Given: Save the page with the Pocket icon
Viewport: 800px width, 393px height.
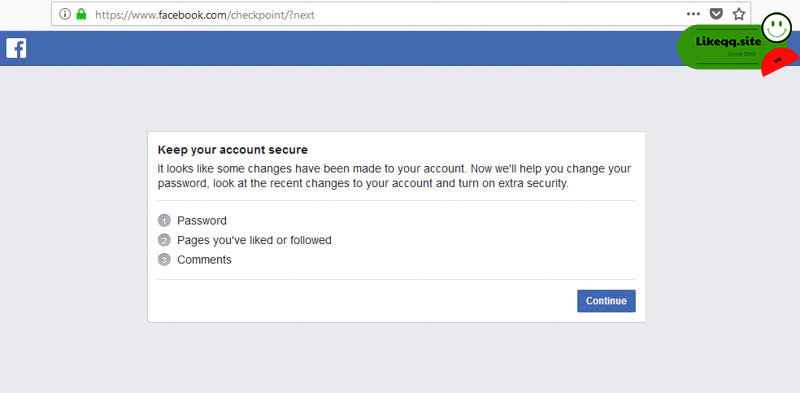Looking at the screenshot, I should pos(717,14).
